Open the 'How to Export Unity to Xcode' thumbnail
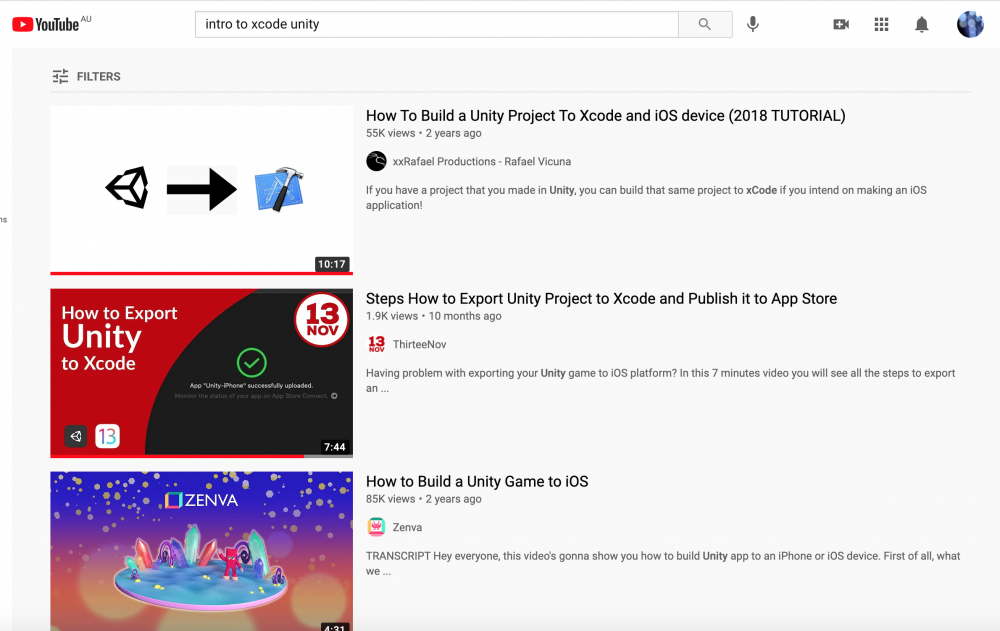The width and height of the screenshot is (1000, 631). tap(202, 373)
